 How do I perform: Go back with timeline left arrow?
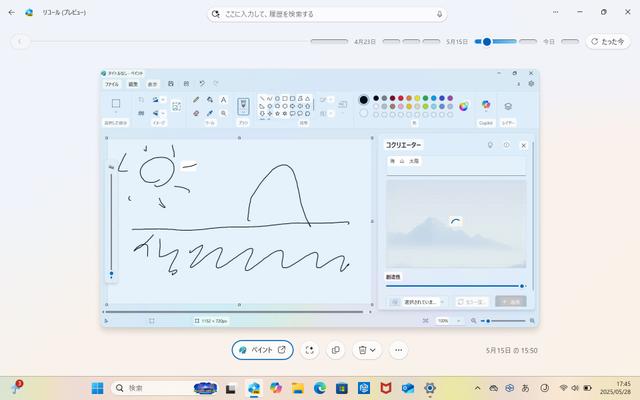pyautogui.click(x=20, y=42)
